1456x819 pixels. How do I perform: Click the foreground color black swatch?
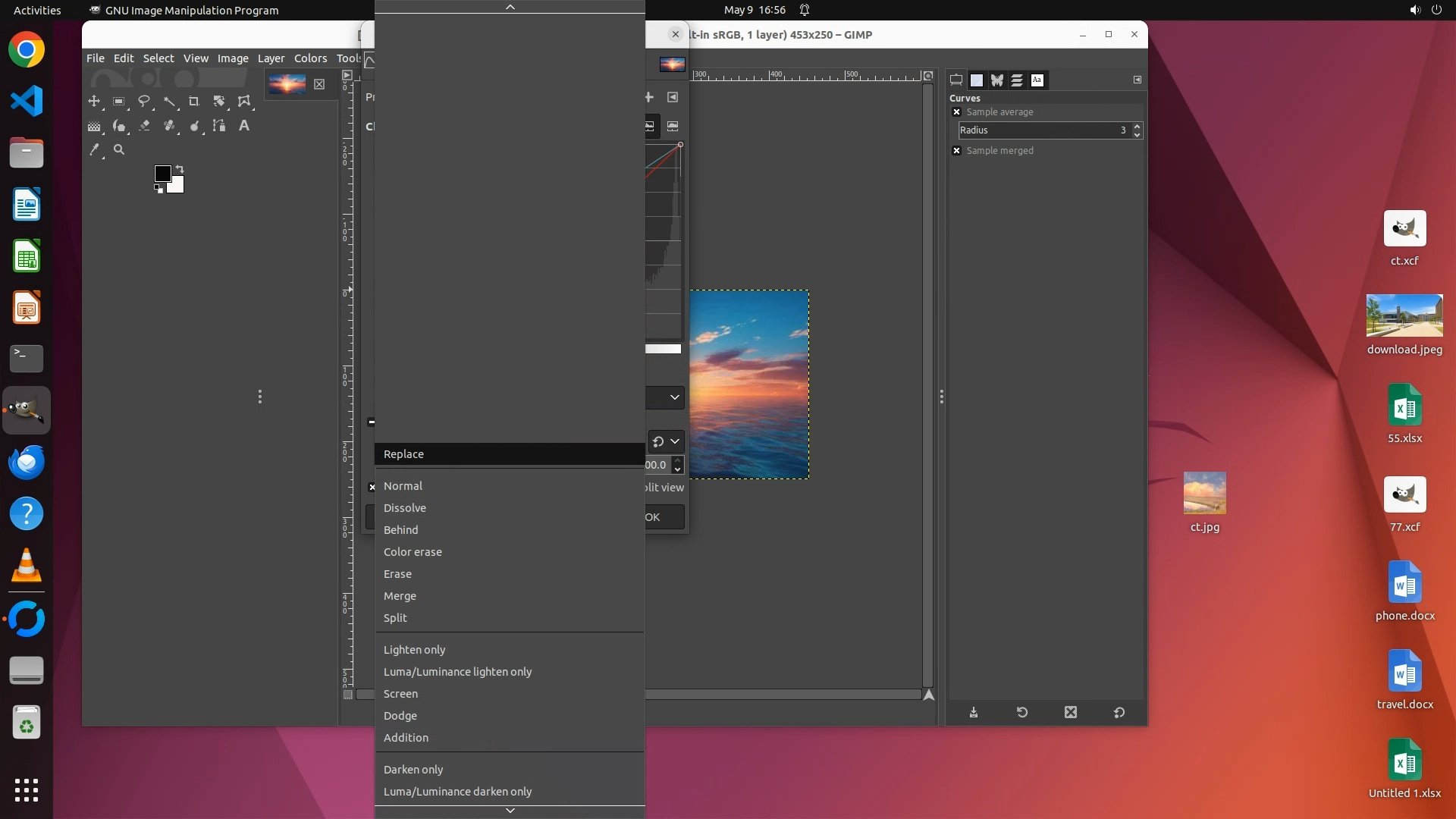point(162,174)
